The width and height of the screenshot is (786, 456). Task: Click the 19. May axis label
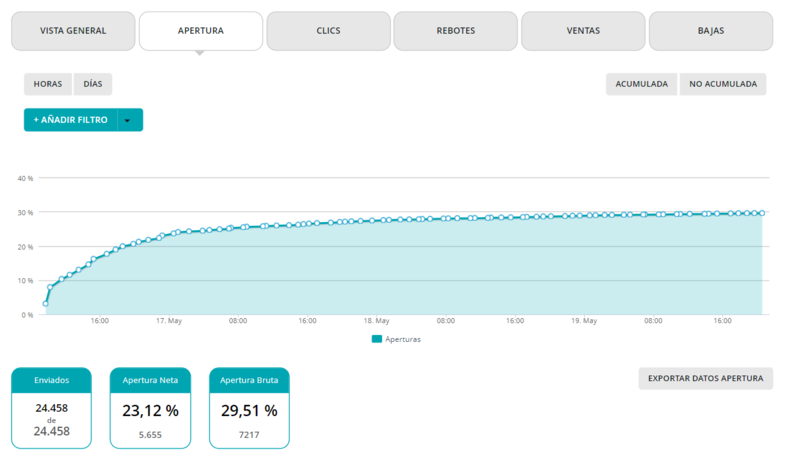tap(584, 321)
